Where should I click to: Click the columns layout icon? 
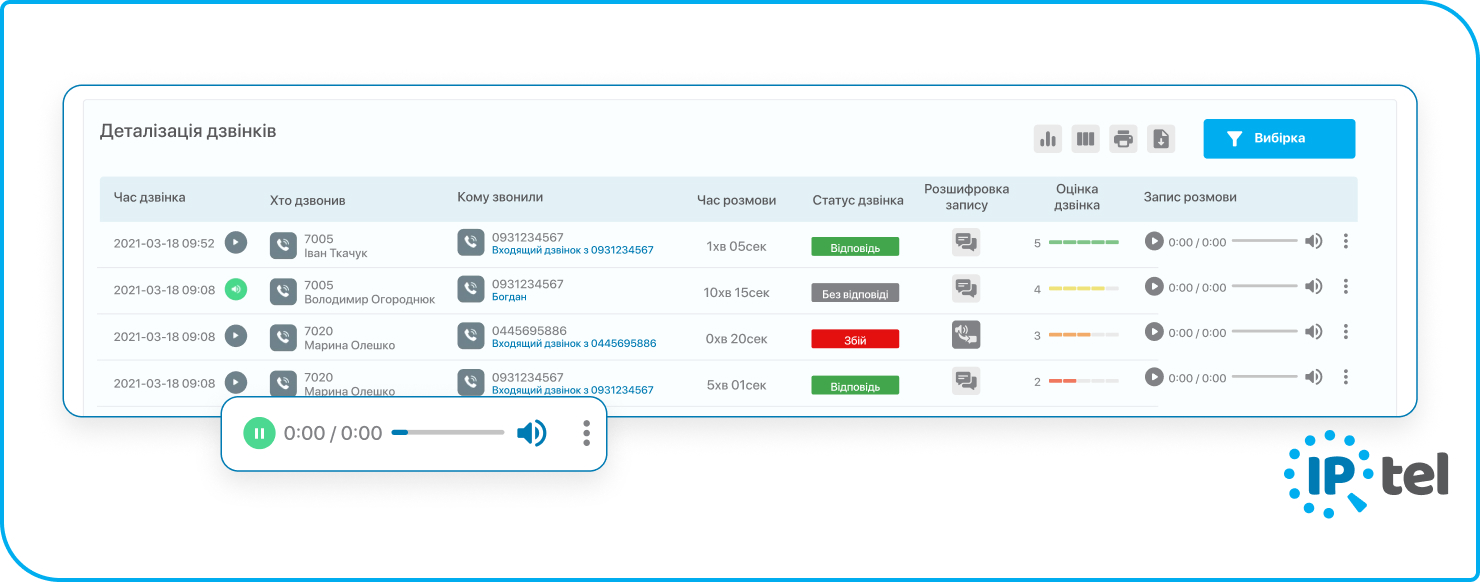point(1086,139)
